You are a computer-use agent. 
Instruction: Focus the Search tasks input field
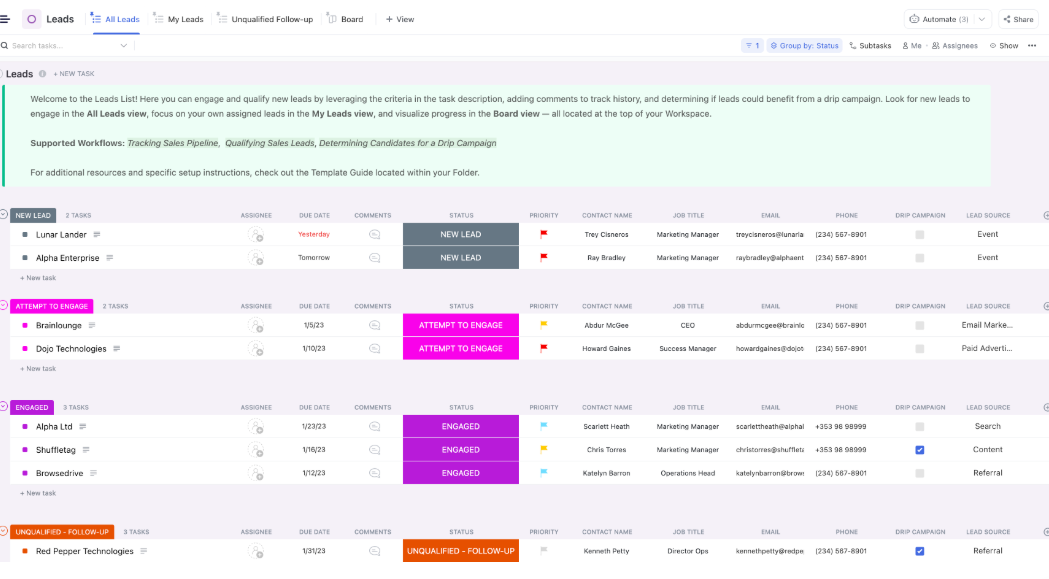(64, 46)
